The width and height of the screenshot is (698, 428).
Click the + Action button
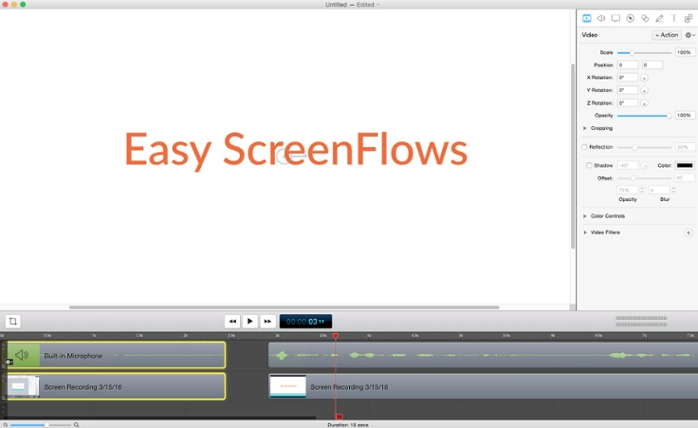point(667,35)
